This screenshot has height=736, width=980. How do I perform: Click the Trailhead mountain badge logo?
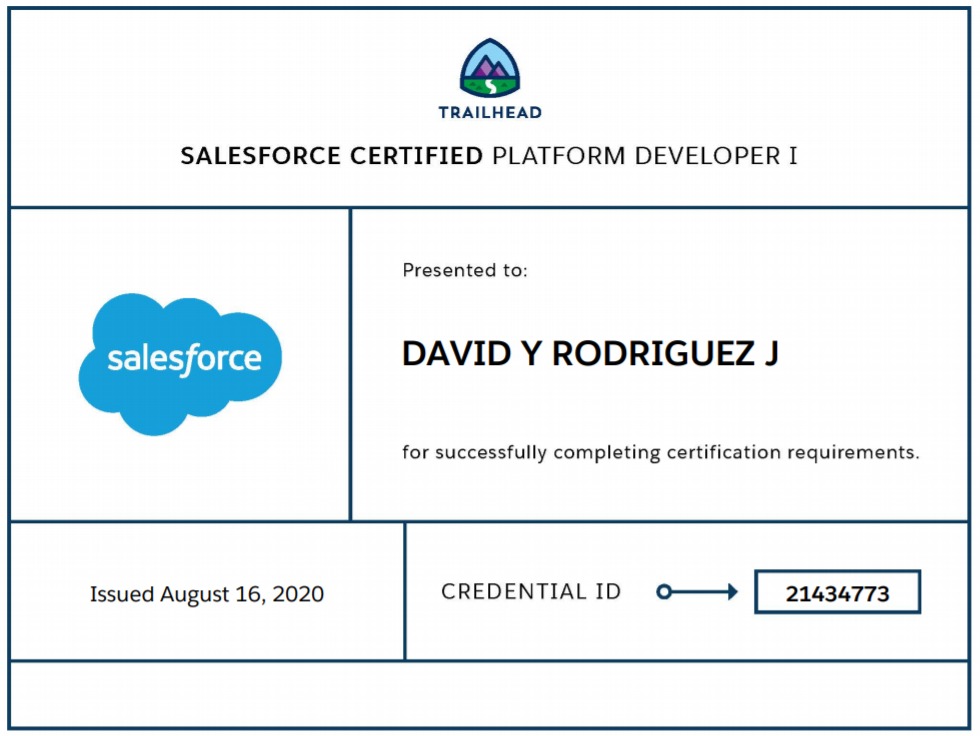point(490,68)
